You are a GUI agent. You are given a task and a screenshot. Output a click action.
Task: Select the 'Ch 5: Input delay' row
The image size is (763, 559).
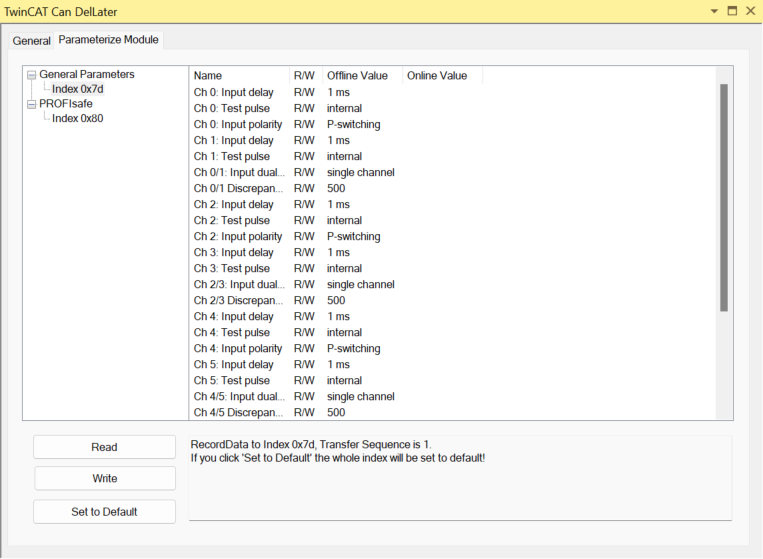point(336,365)
